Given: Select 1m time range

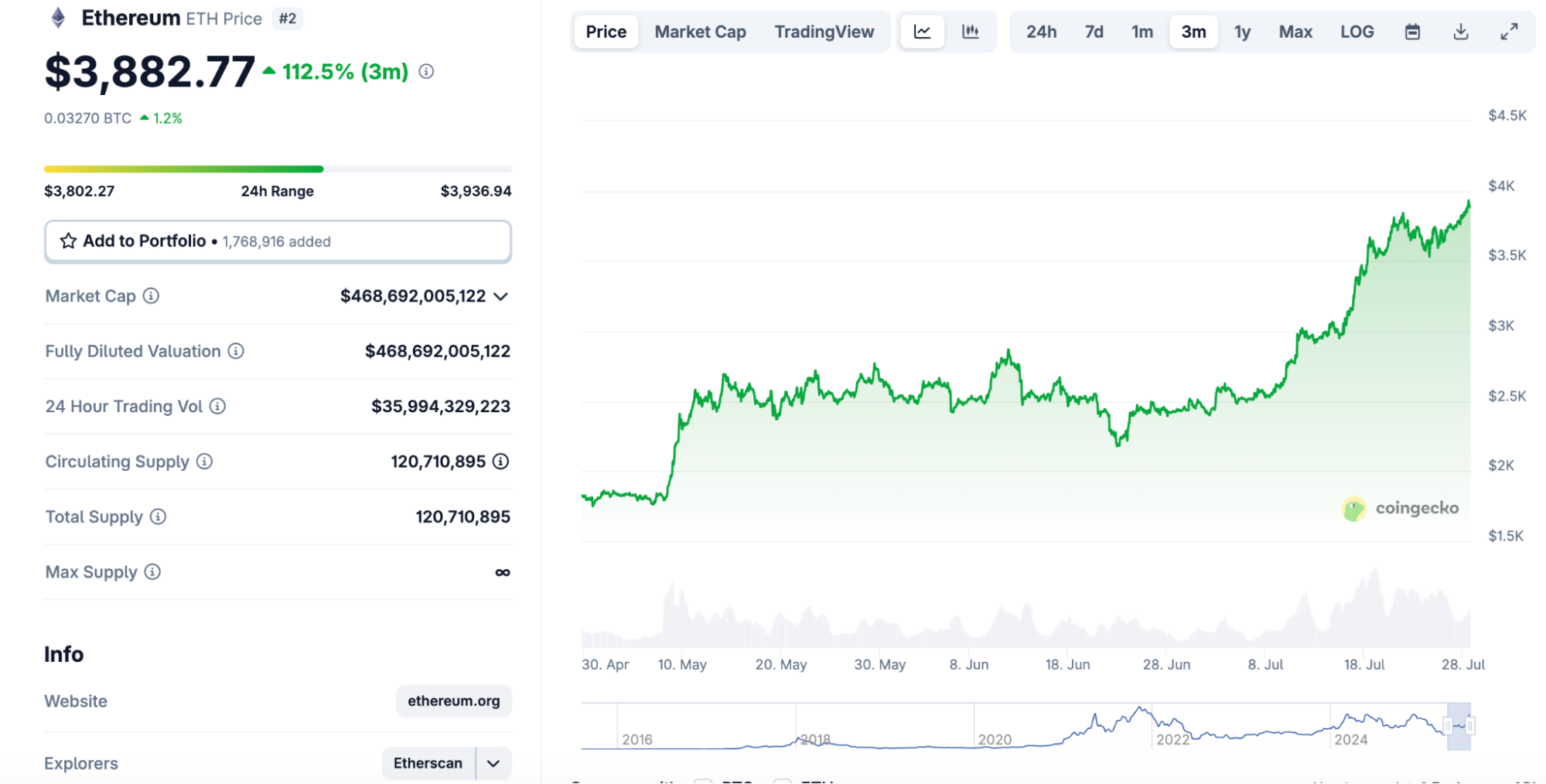Looking at the screenshot, I should [1142, 32].
